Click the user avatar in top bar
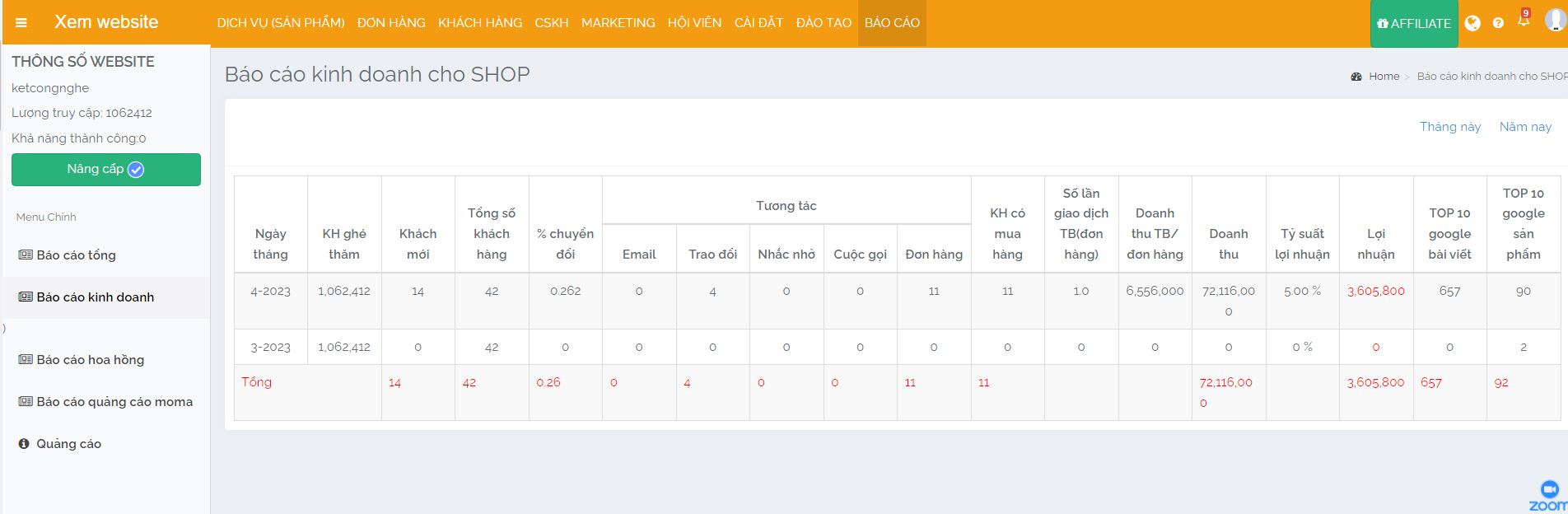Screen dimensions: 1568x514 tap(1554, 20)
